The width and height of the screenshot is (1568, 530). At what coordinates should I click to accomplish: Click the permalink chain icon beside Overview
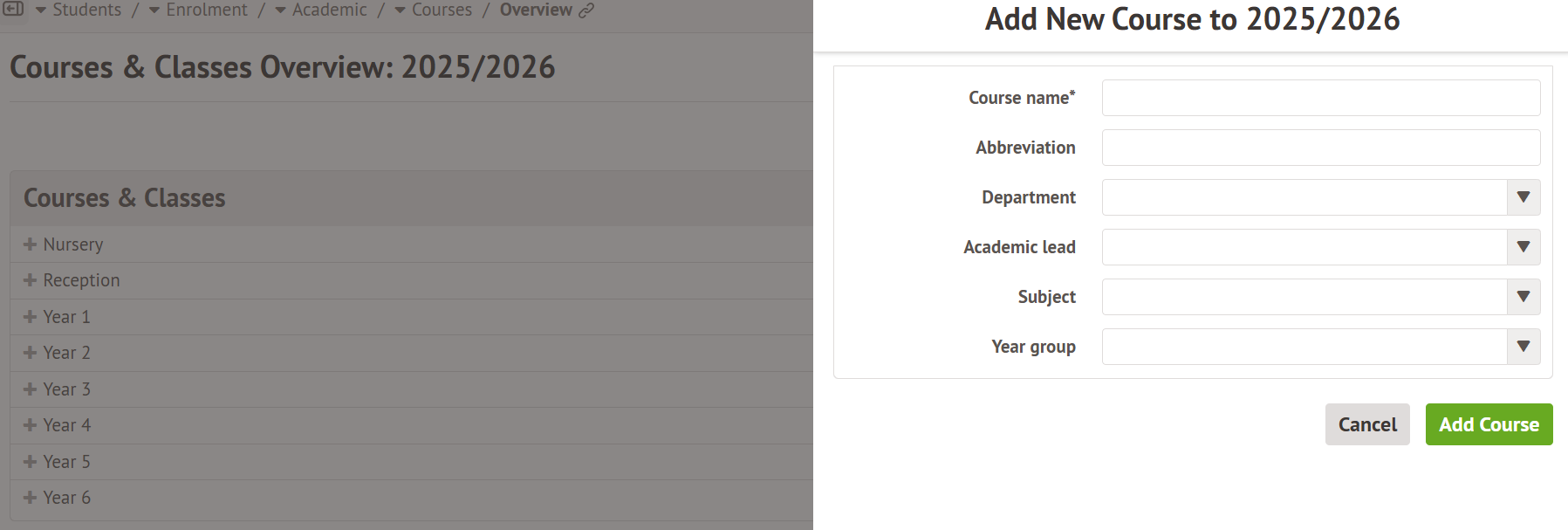tap(586, 10)
